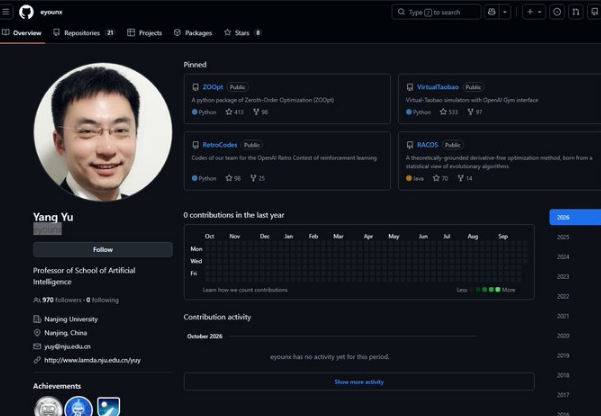This screenshot has height=416, width=601.
Task: Click the 'Learn how we count contributions' link
Action: [245, 290]
